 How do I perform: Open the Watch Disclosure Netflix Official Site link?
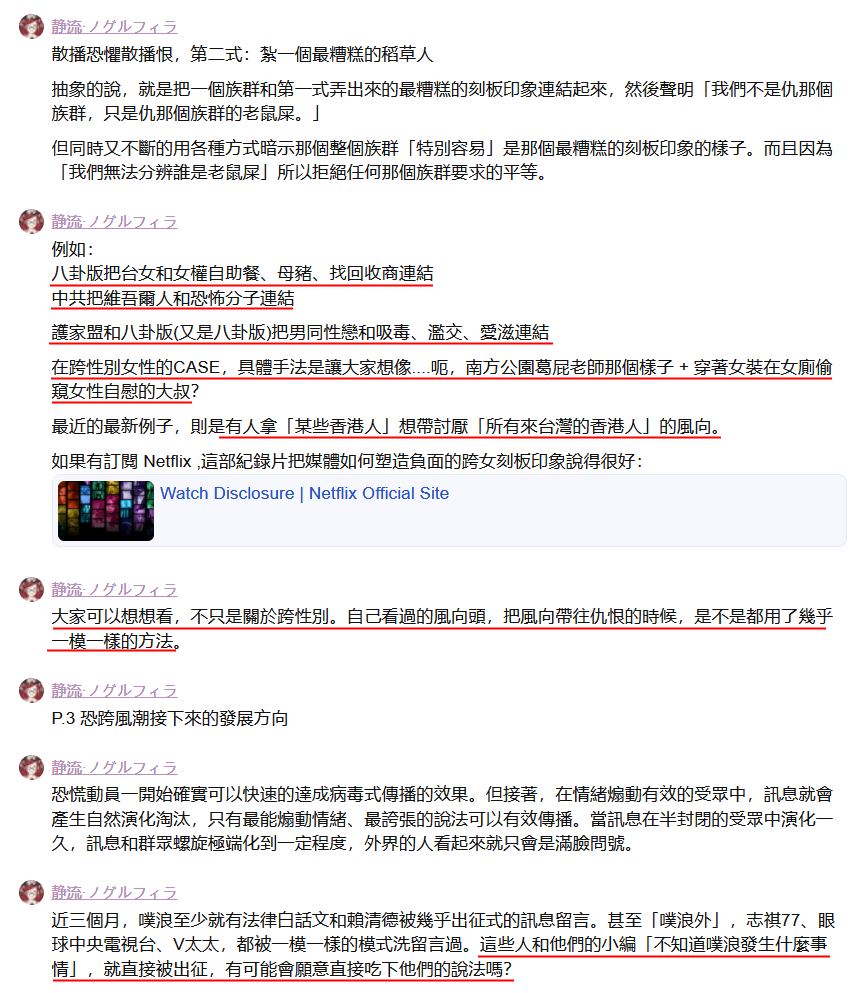[x=305, y=493]
